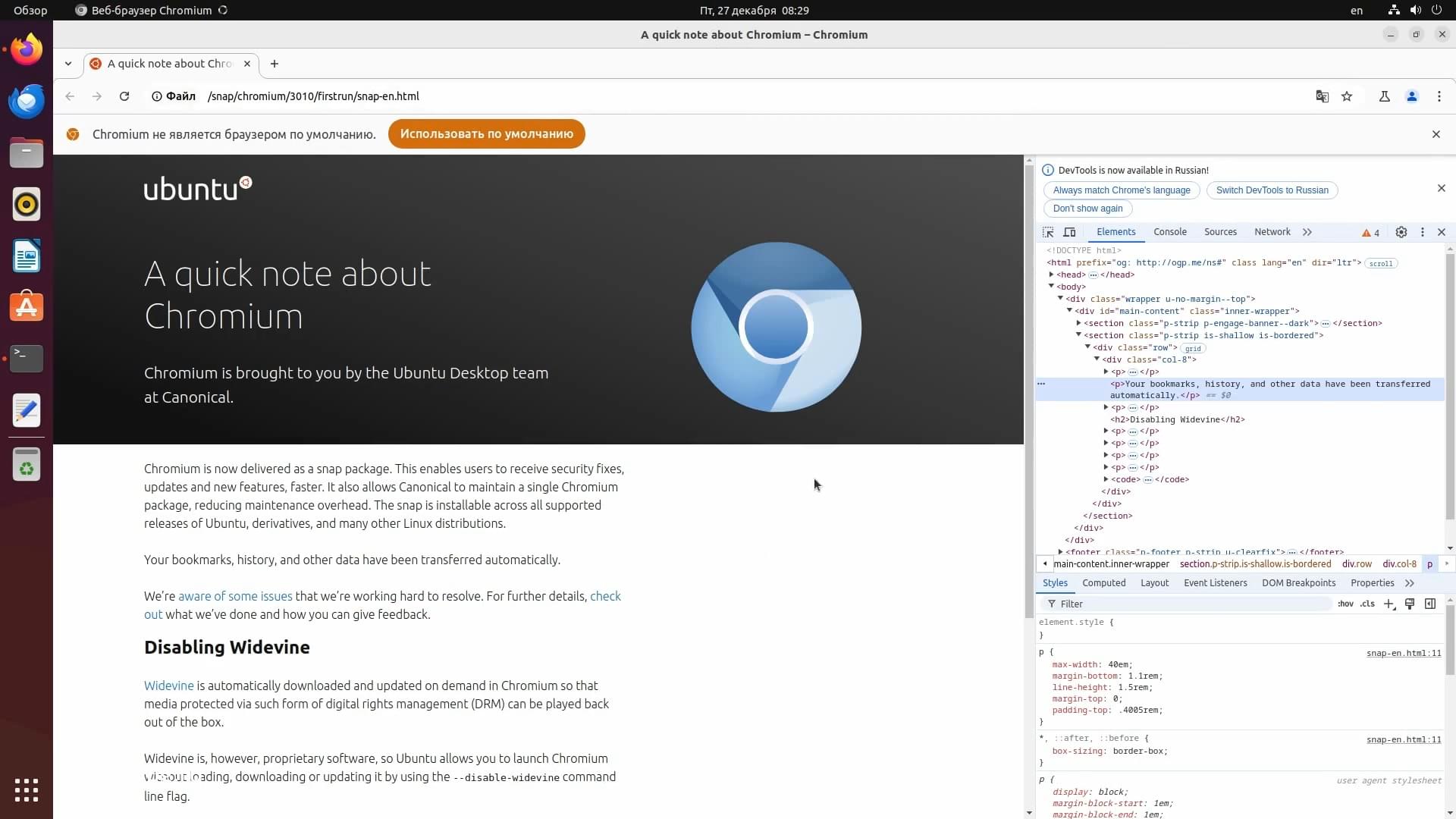
Task: Collapse the div class row node
Action: point(1087,347)
